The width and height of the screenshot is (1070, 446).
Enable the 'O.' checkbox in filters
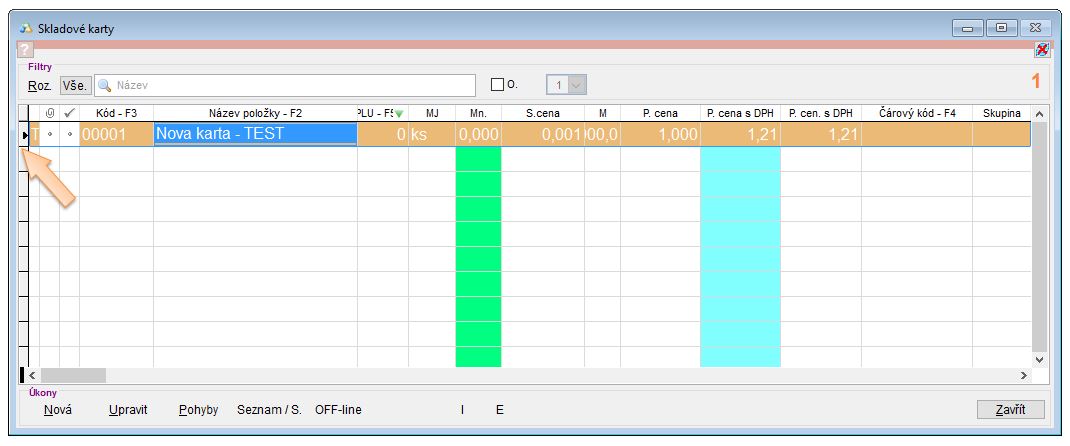point(497,85)
